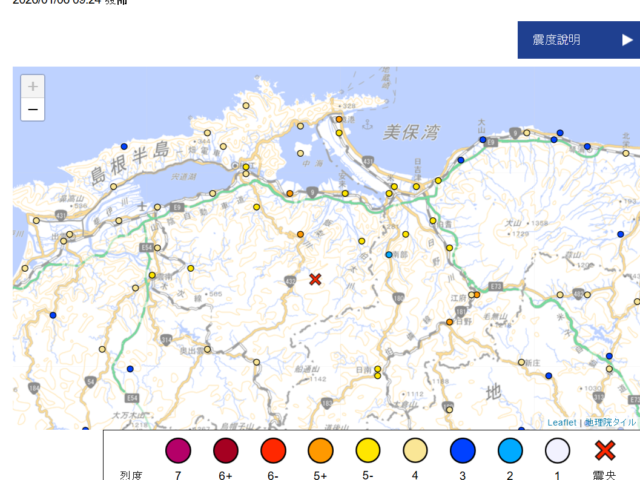Pick the red-orange 6- legend circle
This screenshot has height=480, width=640.
[x=273, y=451]
